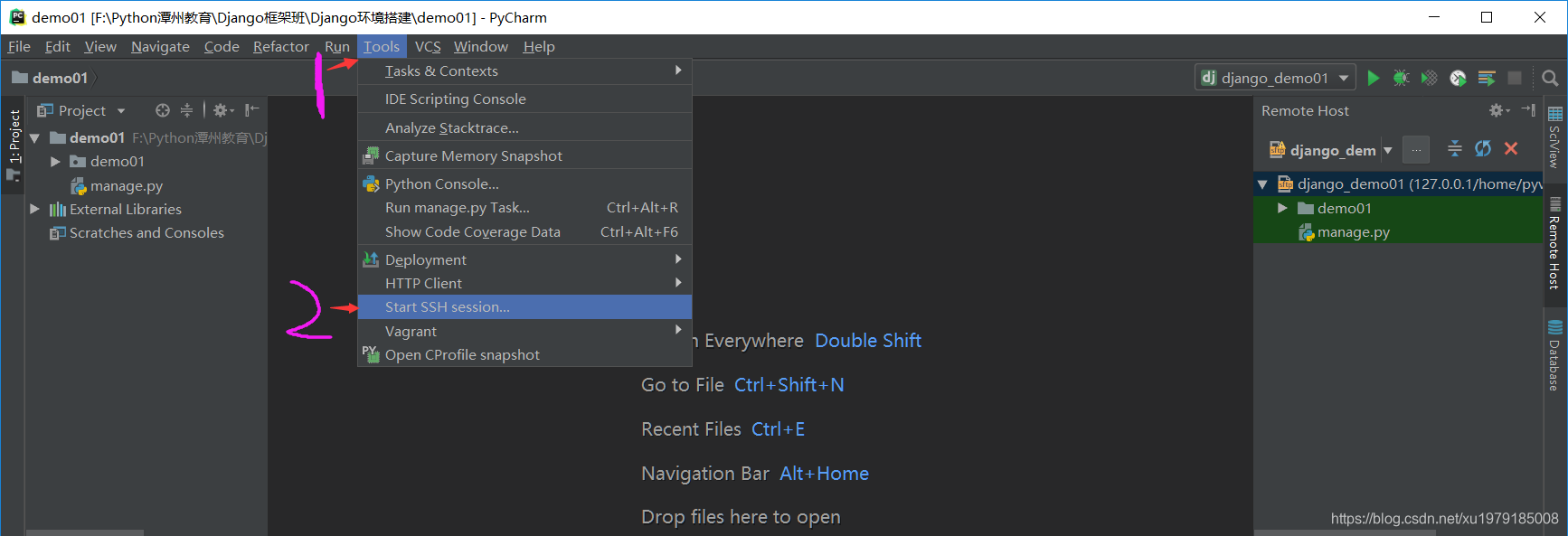The width and height of the screenshot is (1568, 536).
Task: Open Search Everywhere magnifier icon
Action: click(1550, 78)
